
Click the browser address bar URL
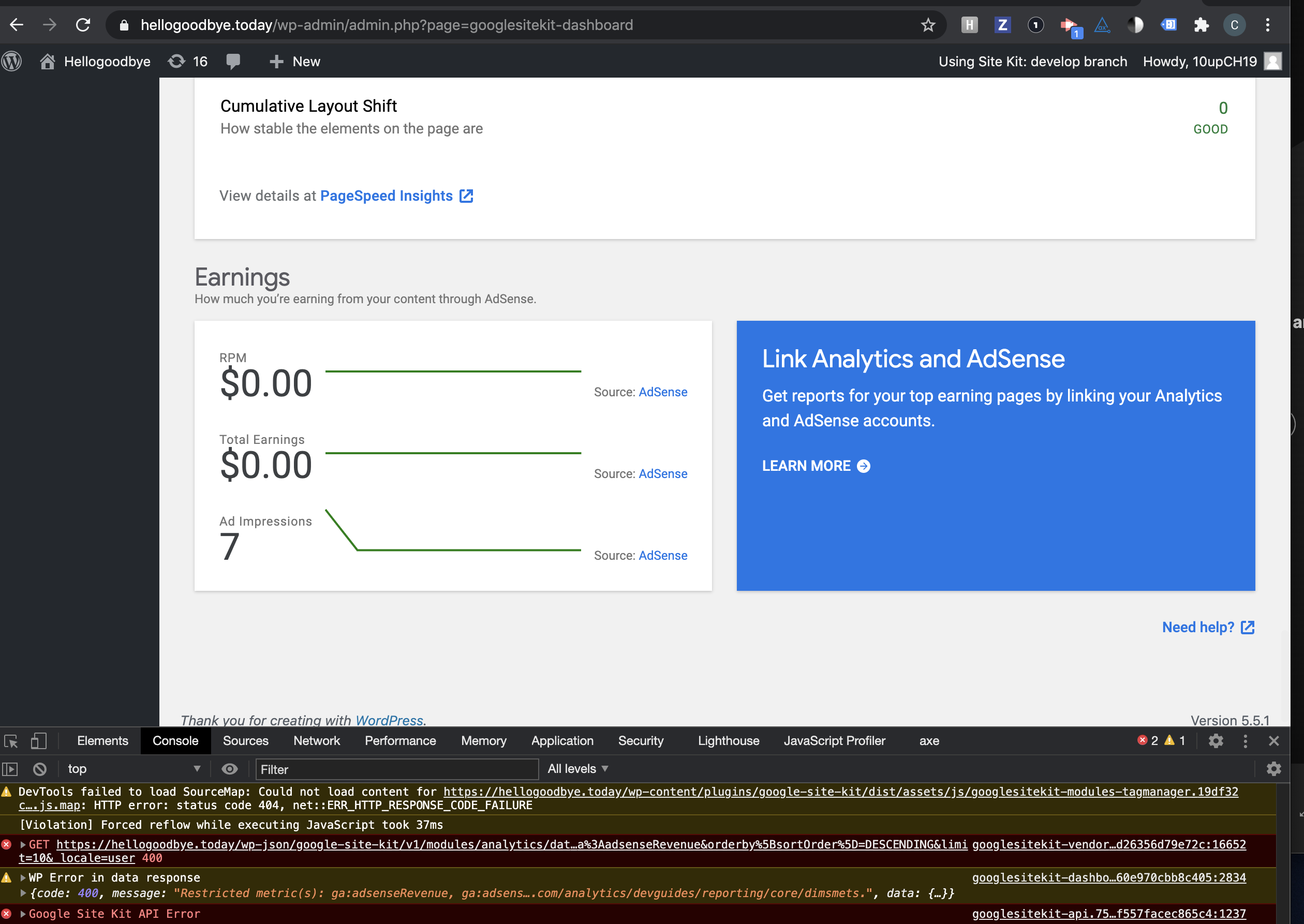387,25
